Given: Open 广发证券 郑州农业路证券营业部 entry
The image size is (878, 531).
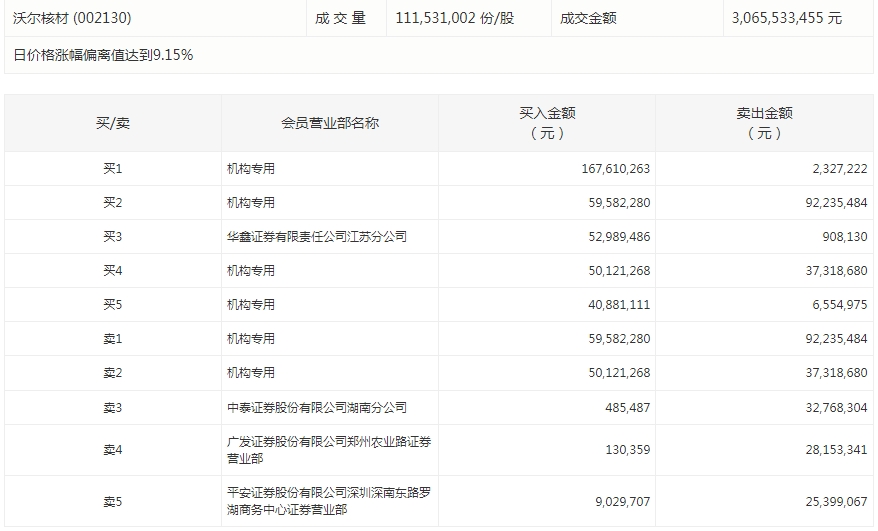Looking at the screenshot, I should tap(329, 450).
